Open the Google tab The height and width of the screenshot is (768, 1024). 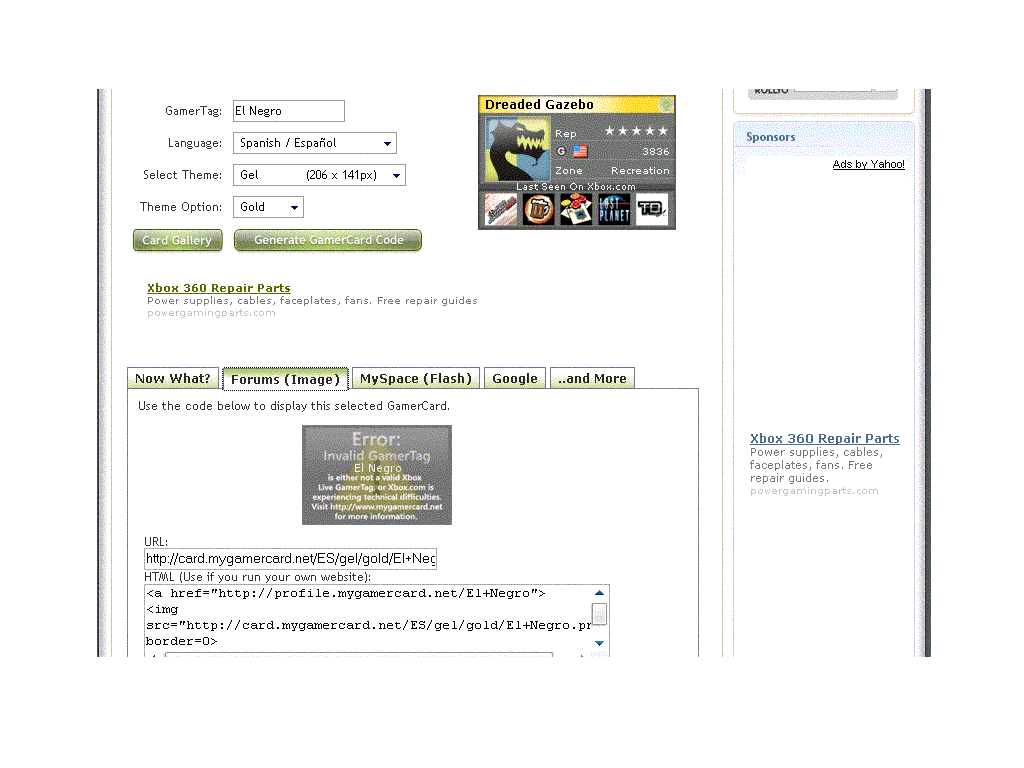(515, 379)
